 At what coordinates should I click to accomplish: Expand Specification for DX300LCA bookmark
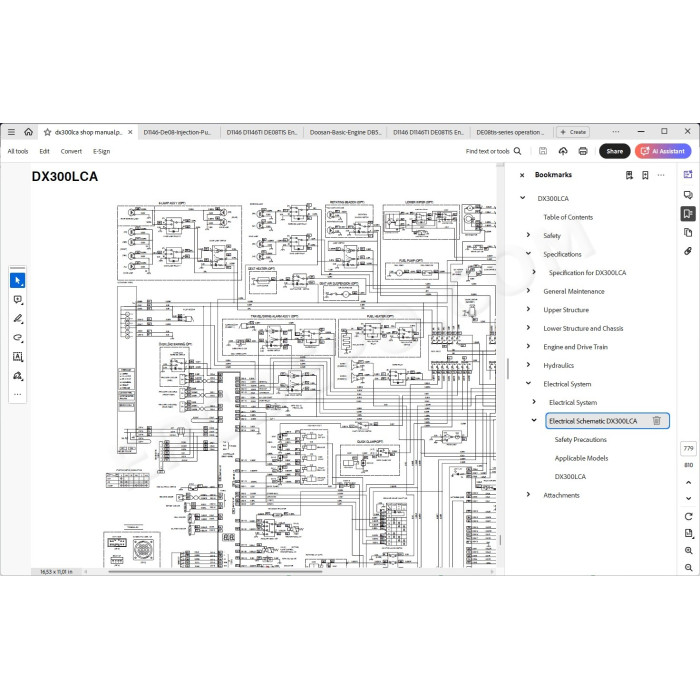click(534, 272)
